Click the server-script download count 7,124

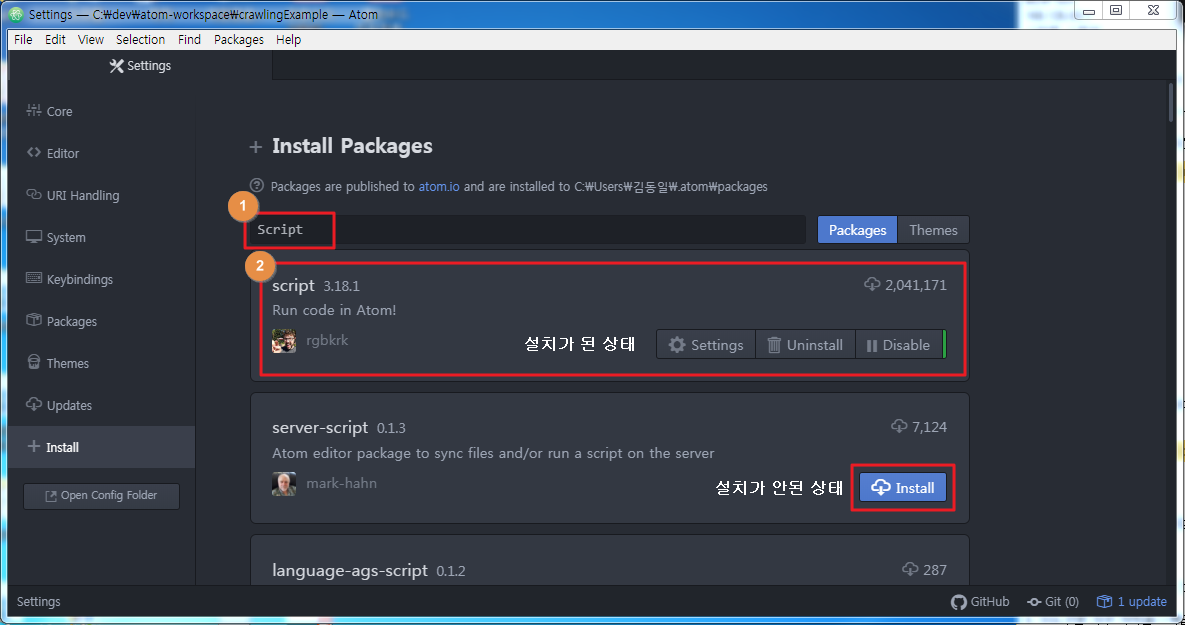(919, 427)
